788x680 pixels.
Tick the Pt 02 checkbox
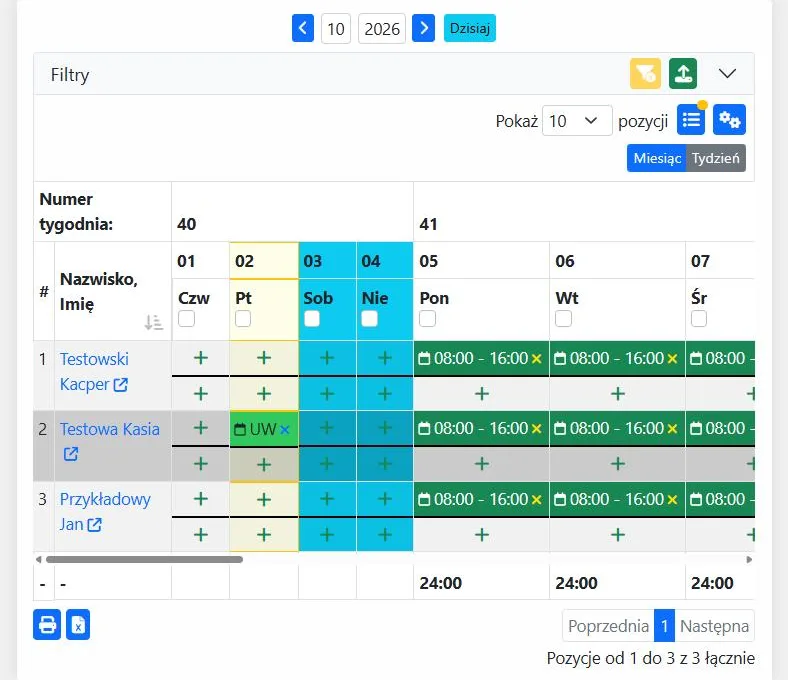243,319
